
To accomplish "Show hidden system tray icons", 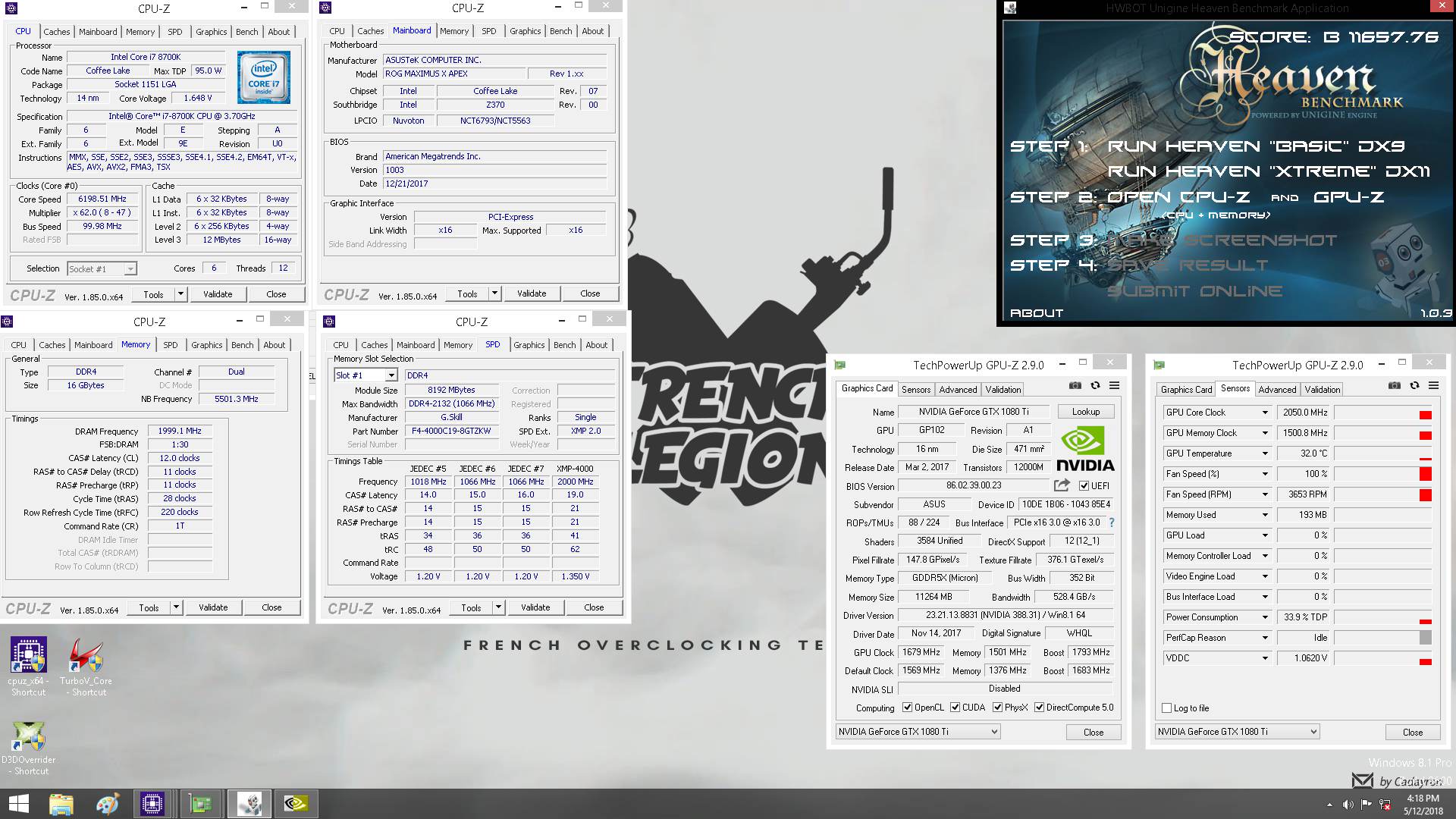I will coord(1329,805).
